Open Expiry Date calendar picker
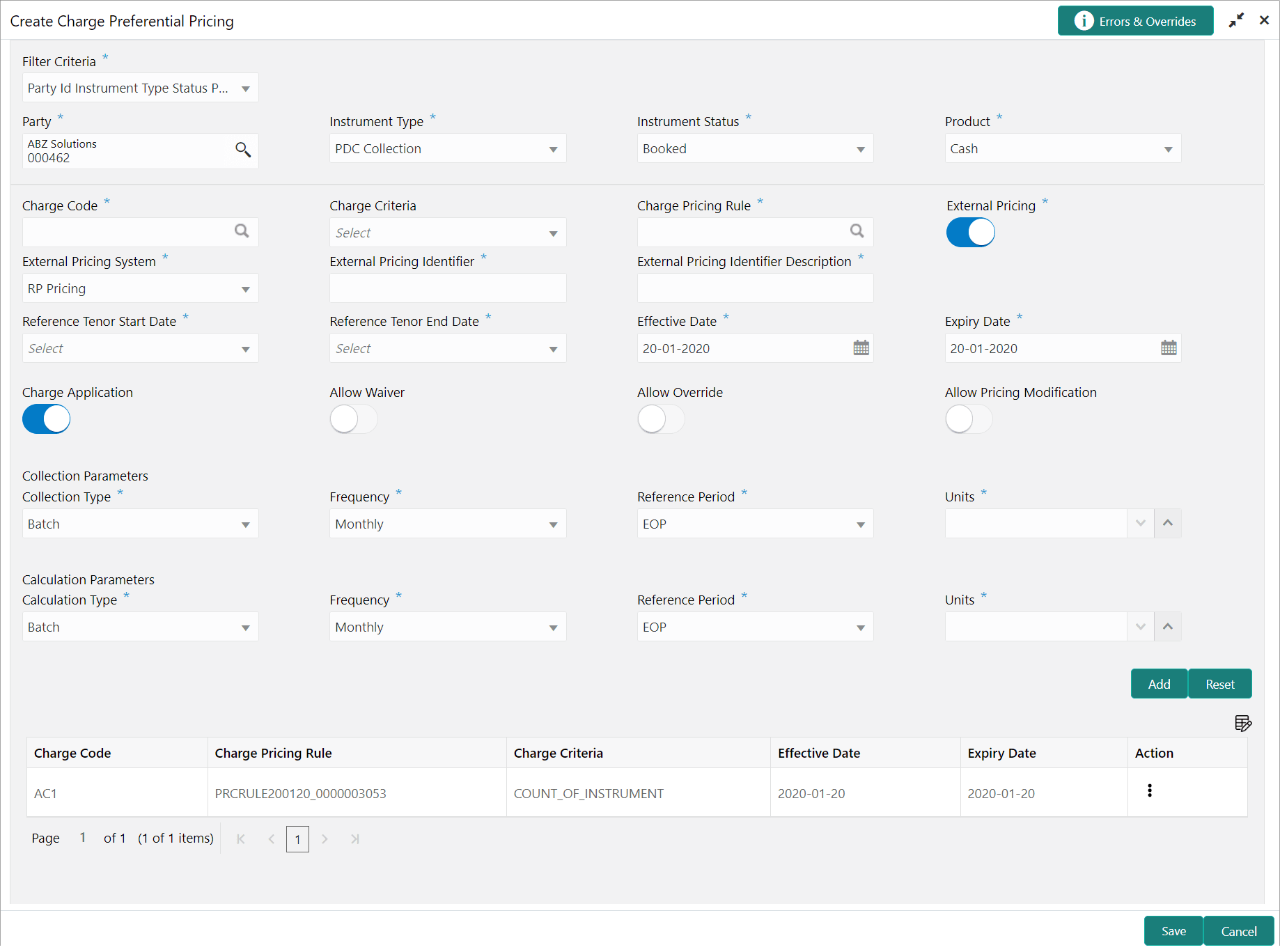 tap(1169, 348)
